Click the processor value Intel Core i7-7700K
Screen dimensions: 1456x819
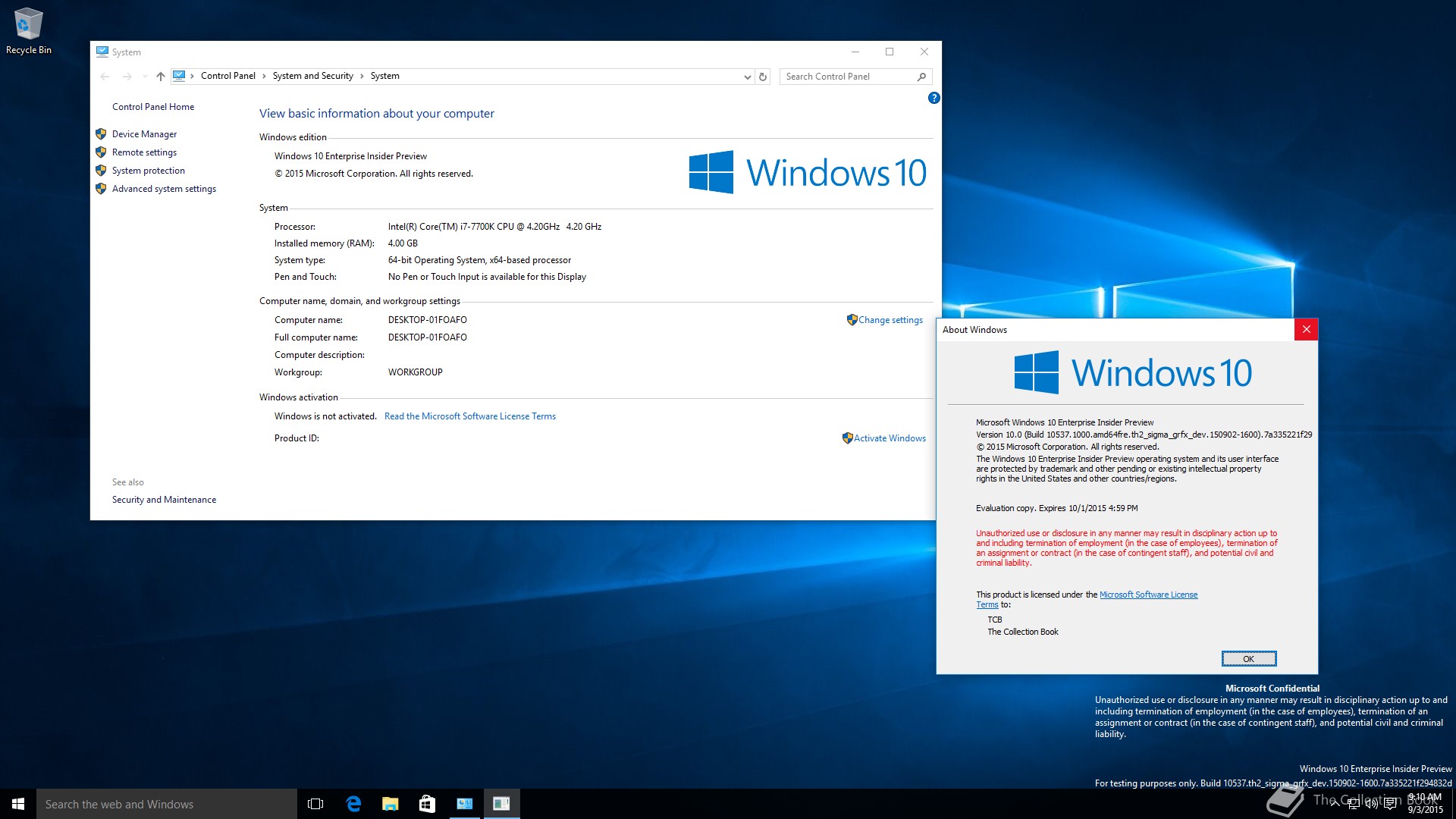(494, 227)
